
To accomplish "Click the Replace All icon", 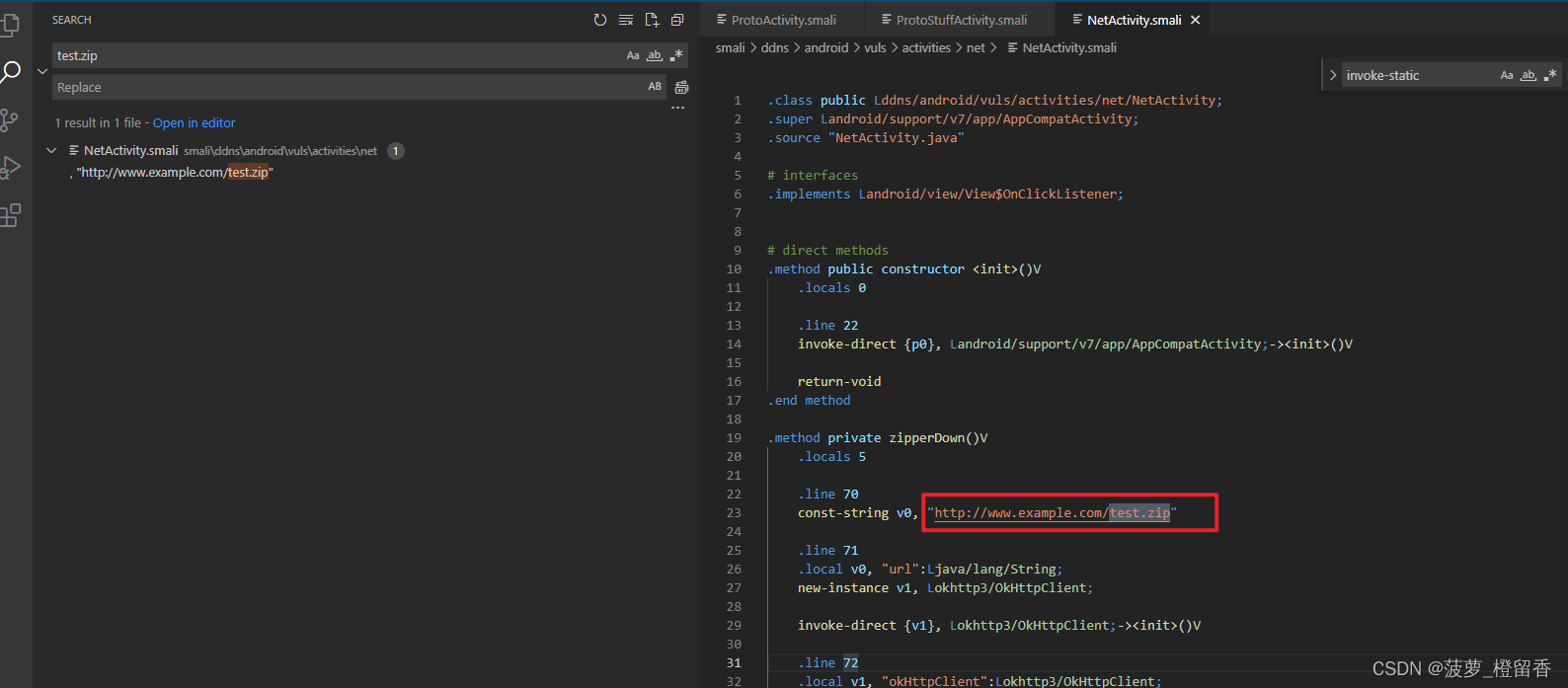I will [x=681, y=88].
